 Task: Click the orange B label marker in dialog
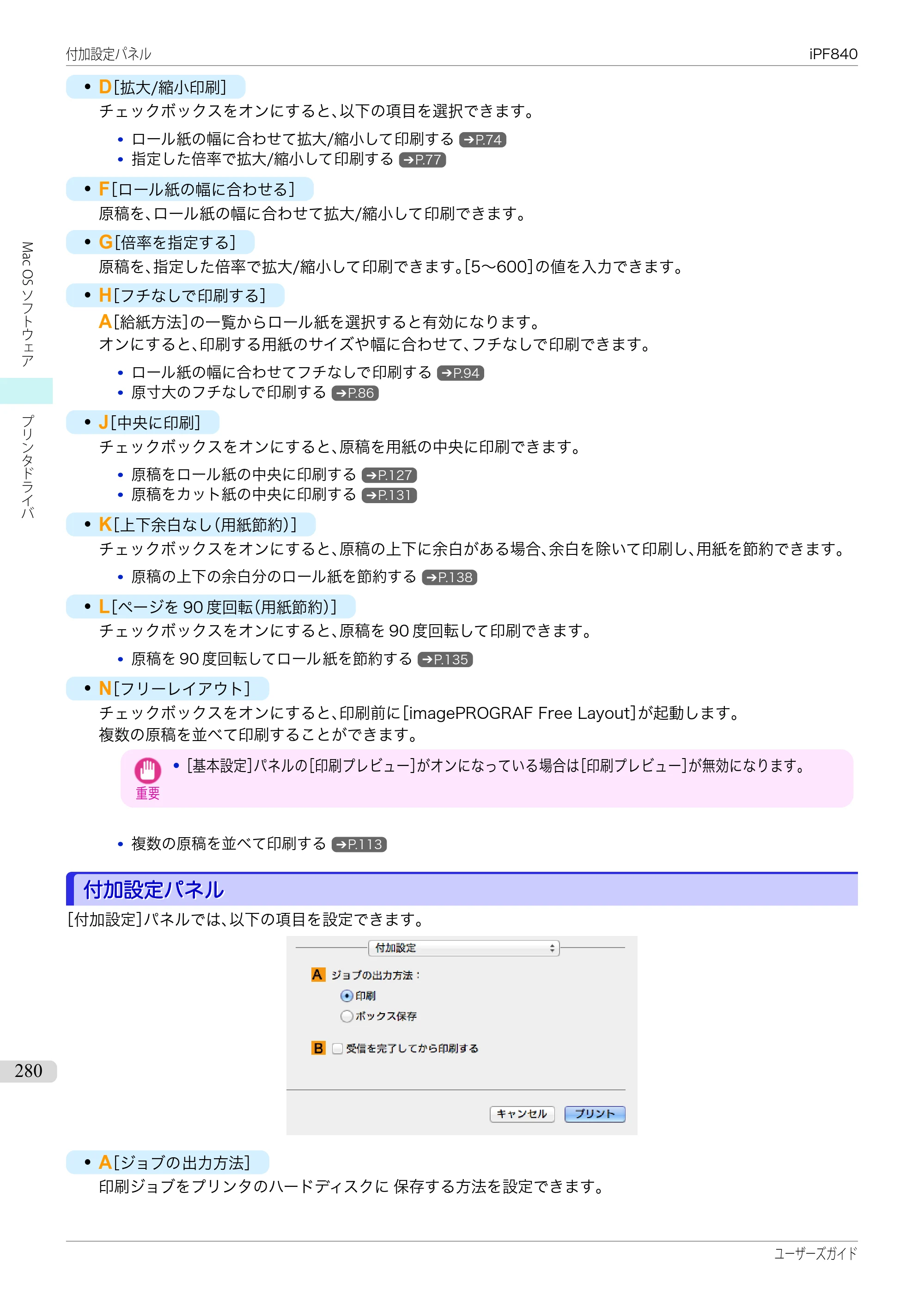coord(318,1049)
